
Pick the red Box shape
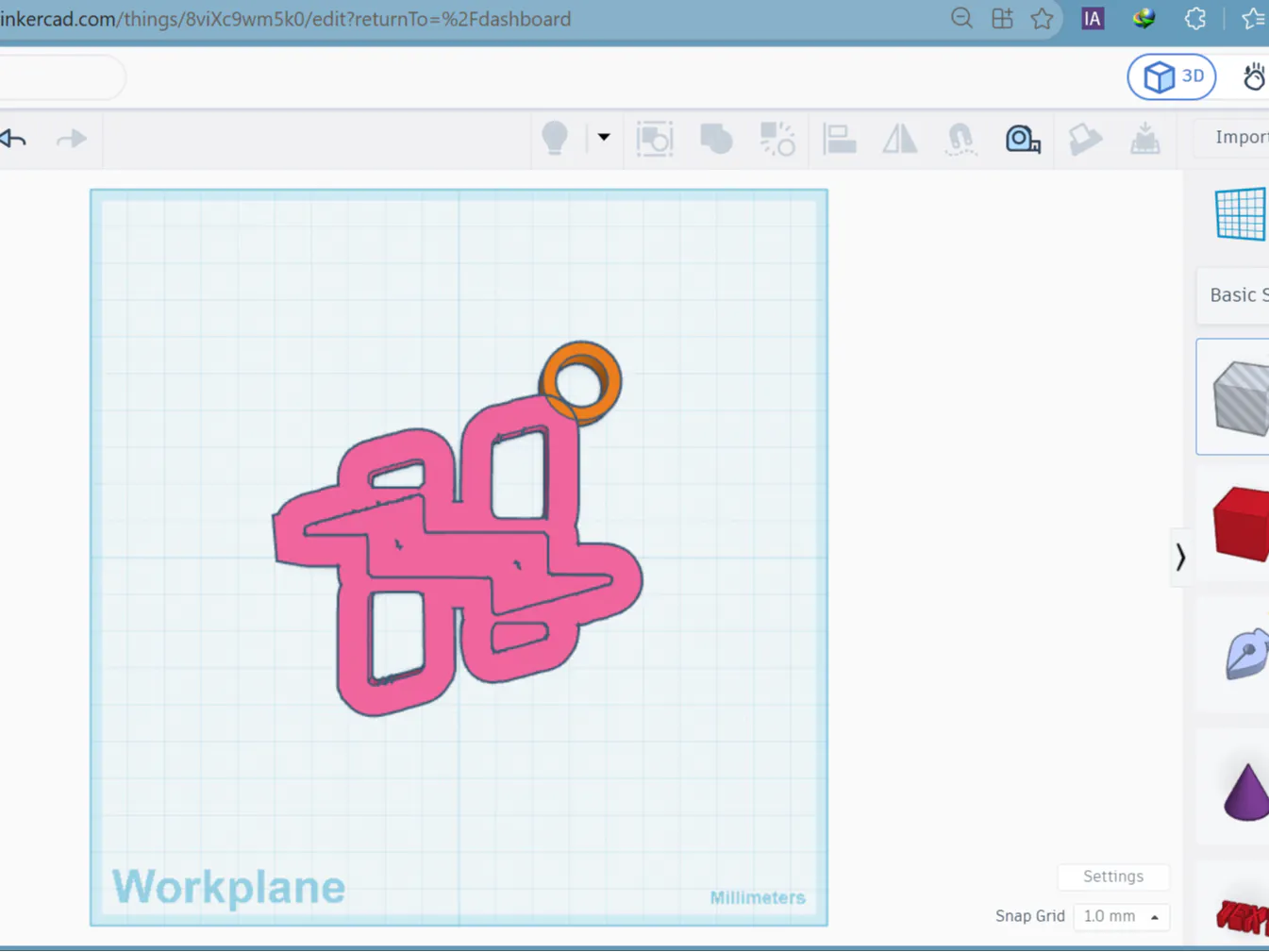[x=1240, y=524]
